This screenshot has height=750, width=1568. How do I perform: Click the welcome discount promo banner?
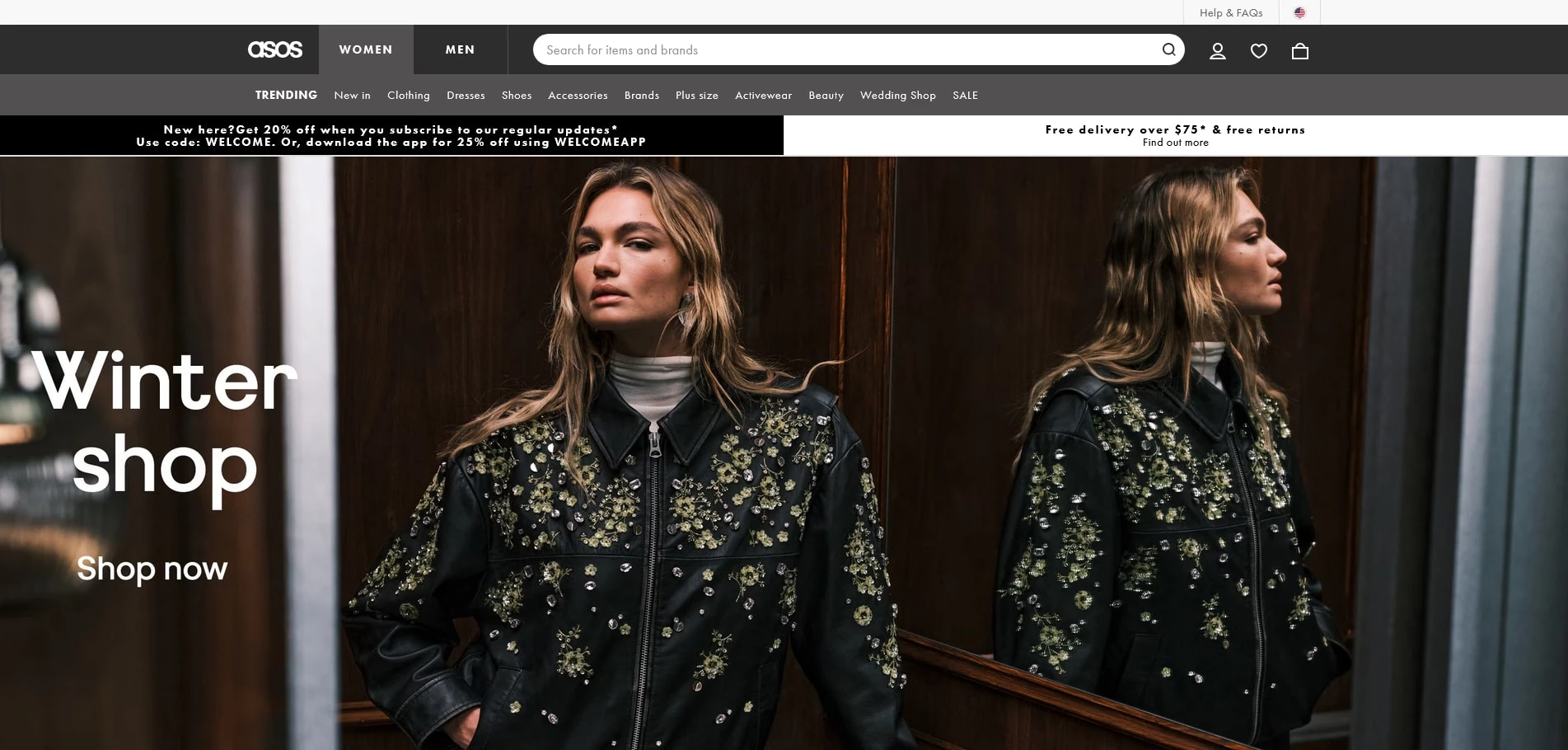(391, 135)
